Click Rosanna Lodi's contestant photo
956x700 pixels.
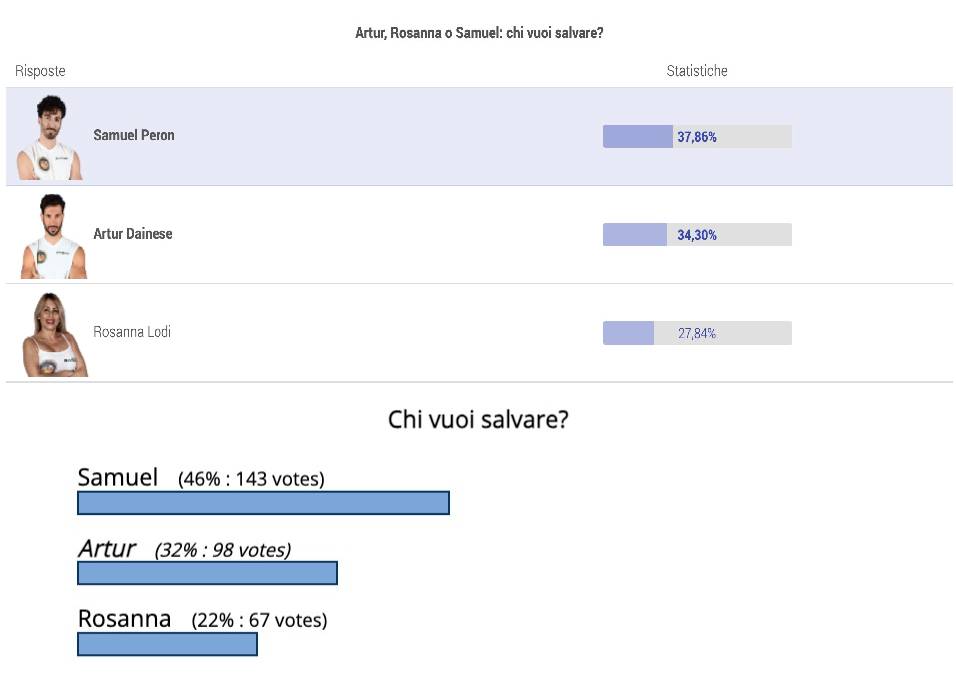pyautogui.click(x=55, y=334)
